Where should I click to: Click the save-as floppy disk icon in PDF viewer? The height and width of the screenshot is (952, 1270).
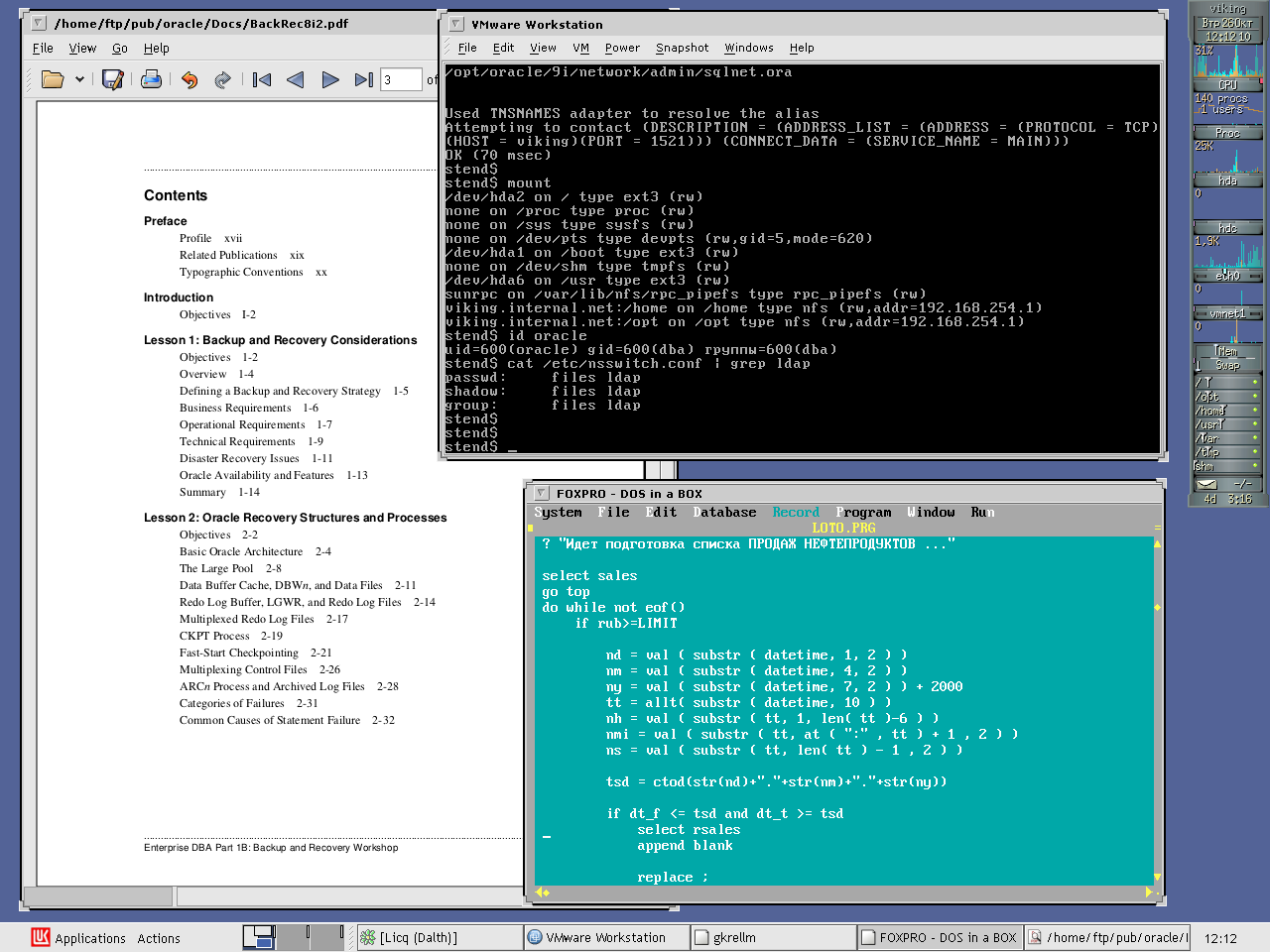coord(113,79)
